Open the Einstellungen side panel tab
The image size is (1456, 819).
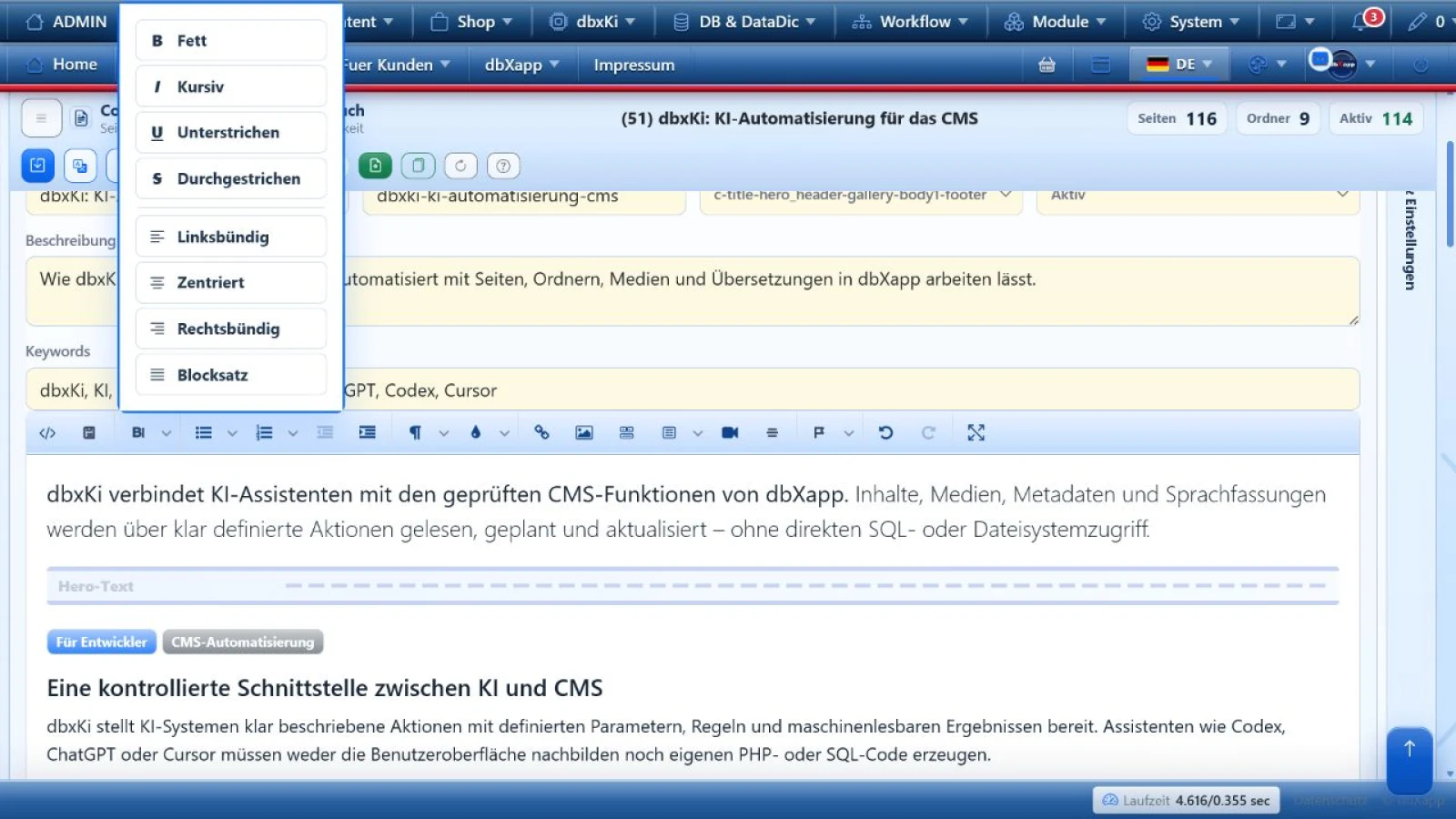click(x=1410, y=241)
